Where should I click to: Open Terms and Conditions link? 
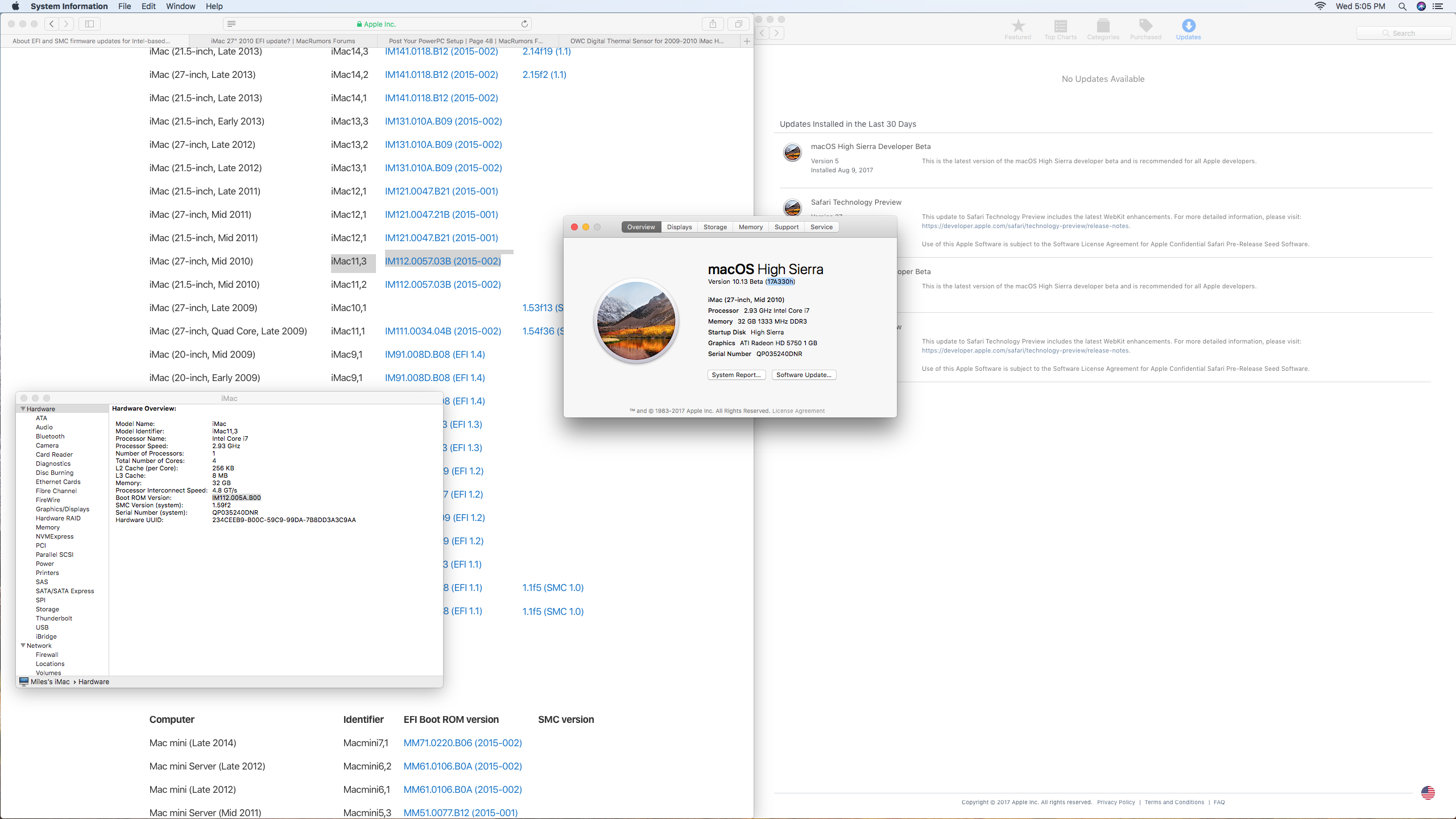click(1174, 803)
